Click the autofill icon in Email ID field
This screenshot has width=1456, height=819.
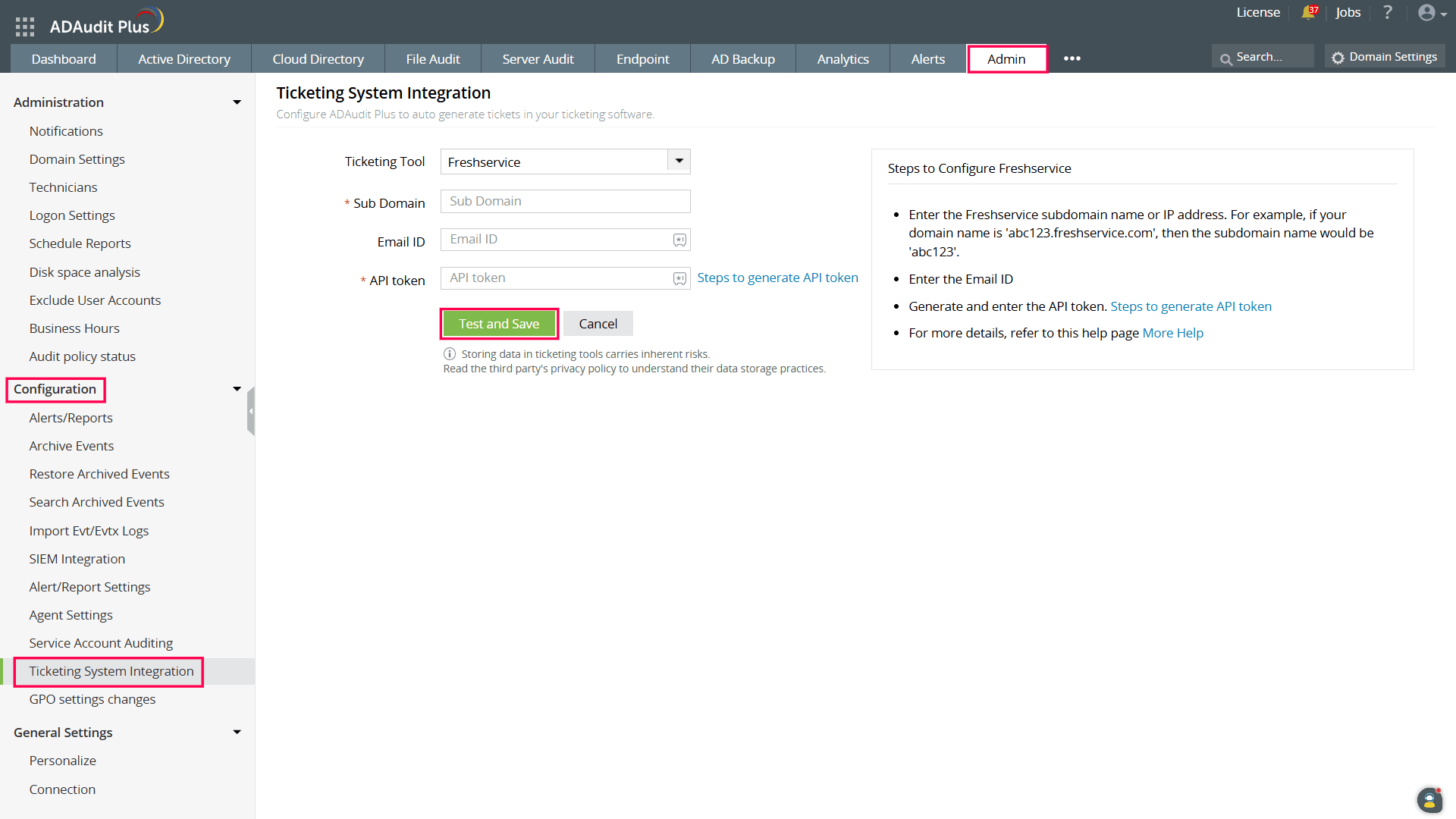pos(679,240)
